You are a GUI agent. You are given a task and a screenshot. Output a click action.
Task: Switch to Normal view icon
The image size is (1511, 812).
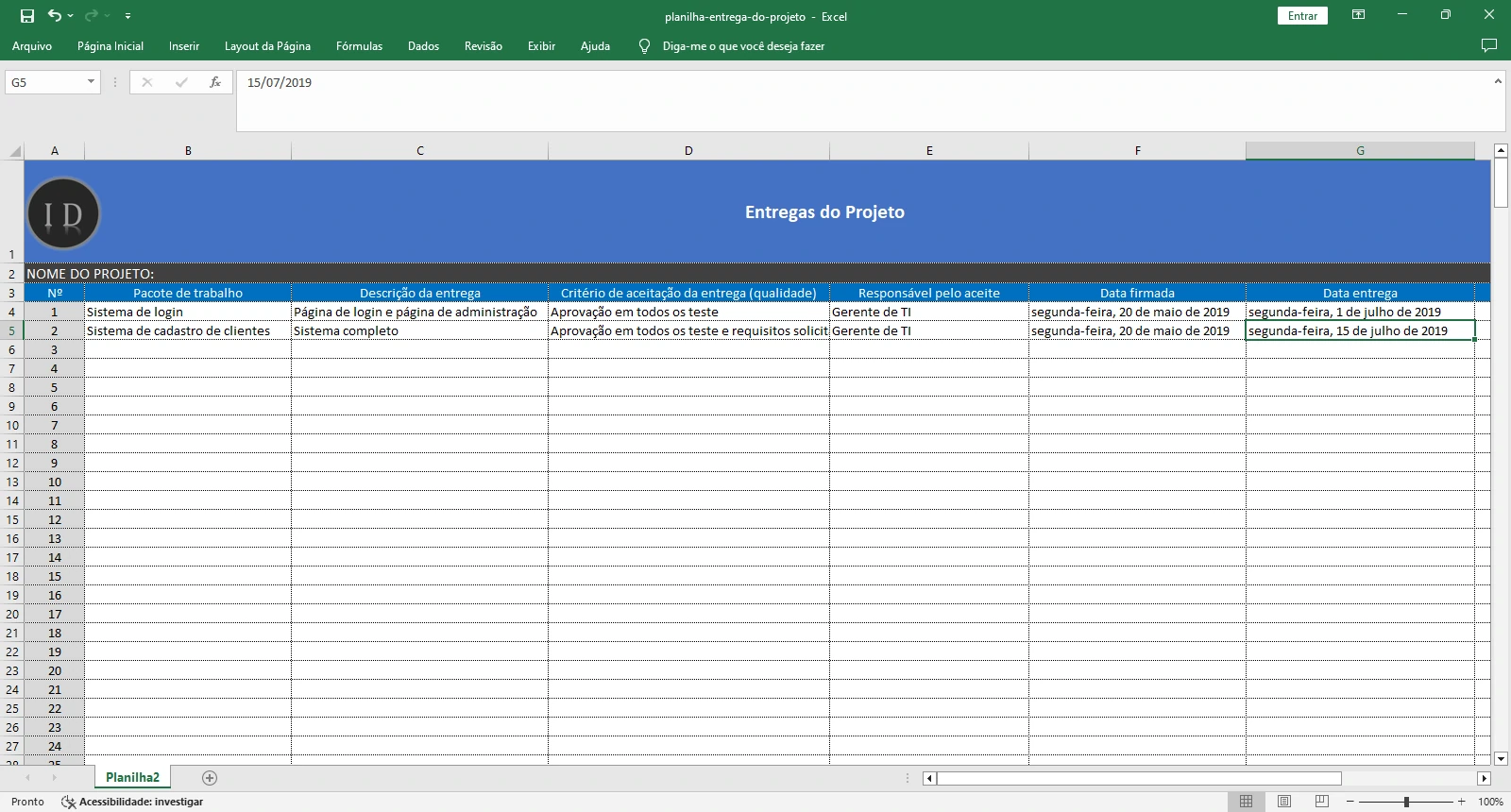click(1246, 802)
